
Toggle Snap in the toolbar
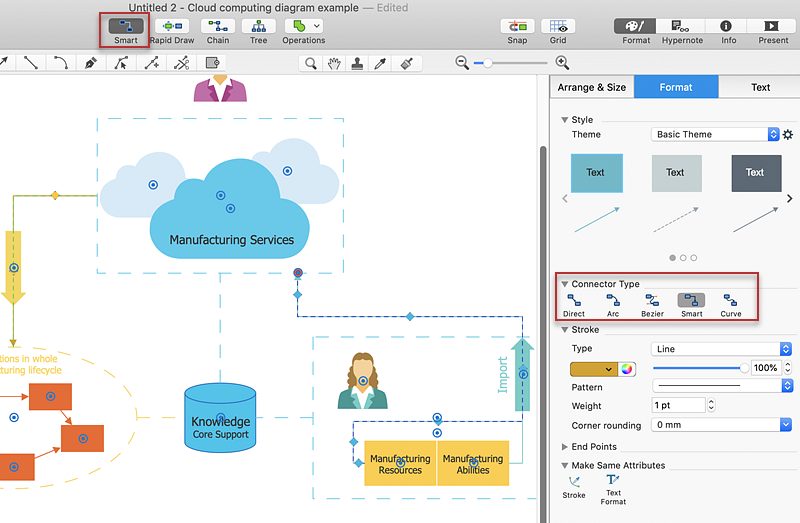[x=517, y=27]
